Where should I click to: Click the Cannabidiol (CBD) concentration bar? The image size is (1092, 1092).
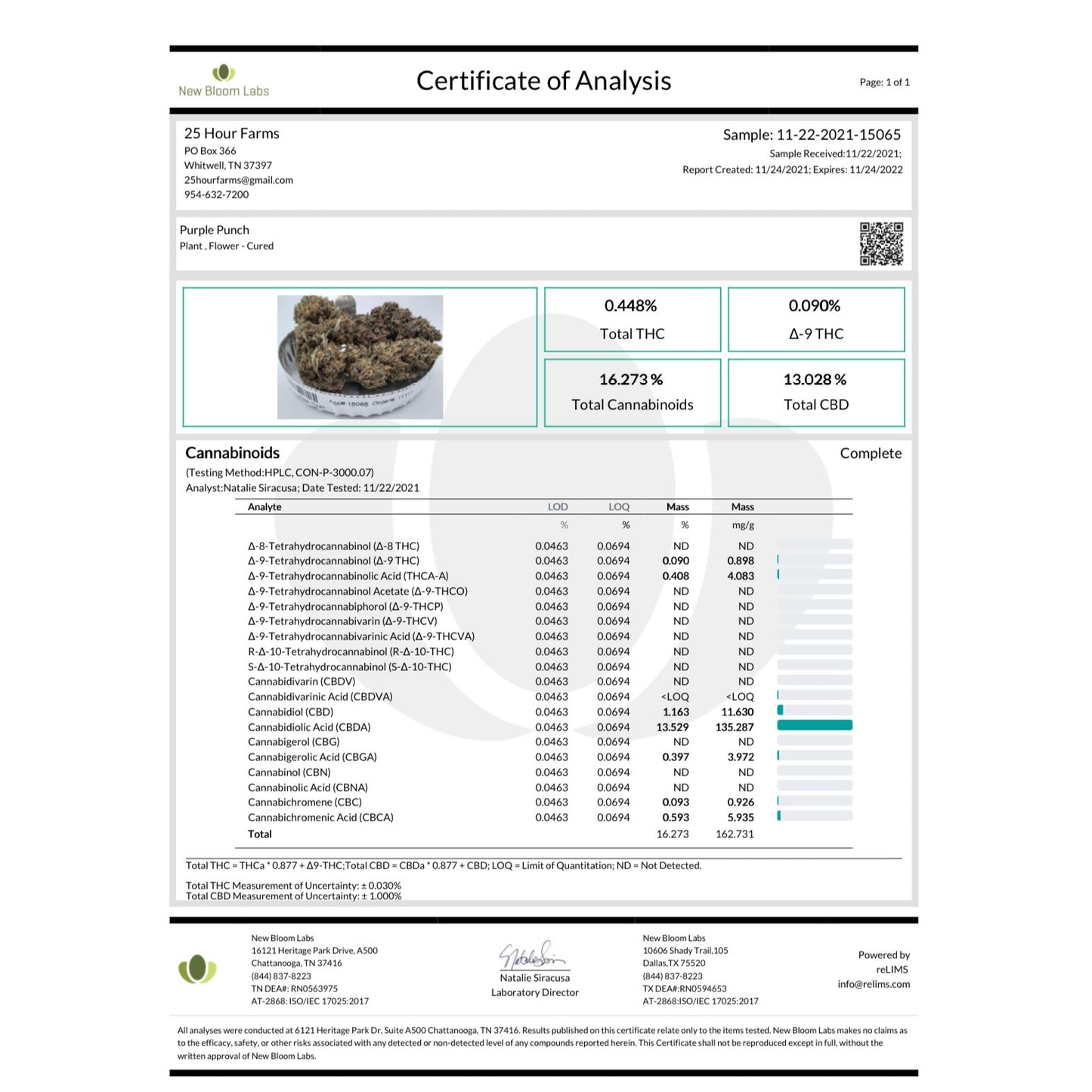click(815, 710)
